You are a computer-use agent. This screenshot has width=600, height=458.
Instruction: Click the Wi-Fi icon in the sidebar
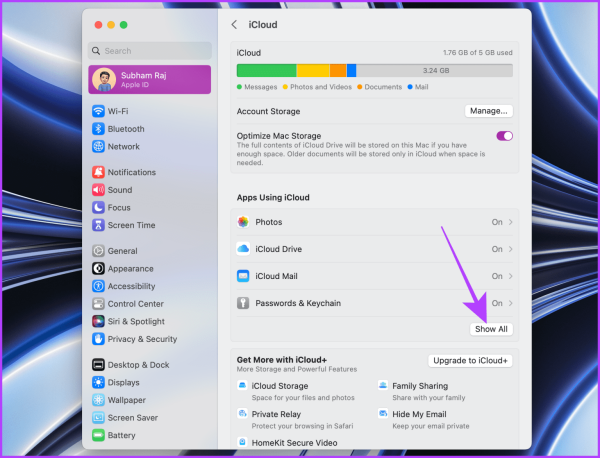point(98,111)
